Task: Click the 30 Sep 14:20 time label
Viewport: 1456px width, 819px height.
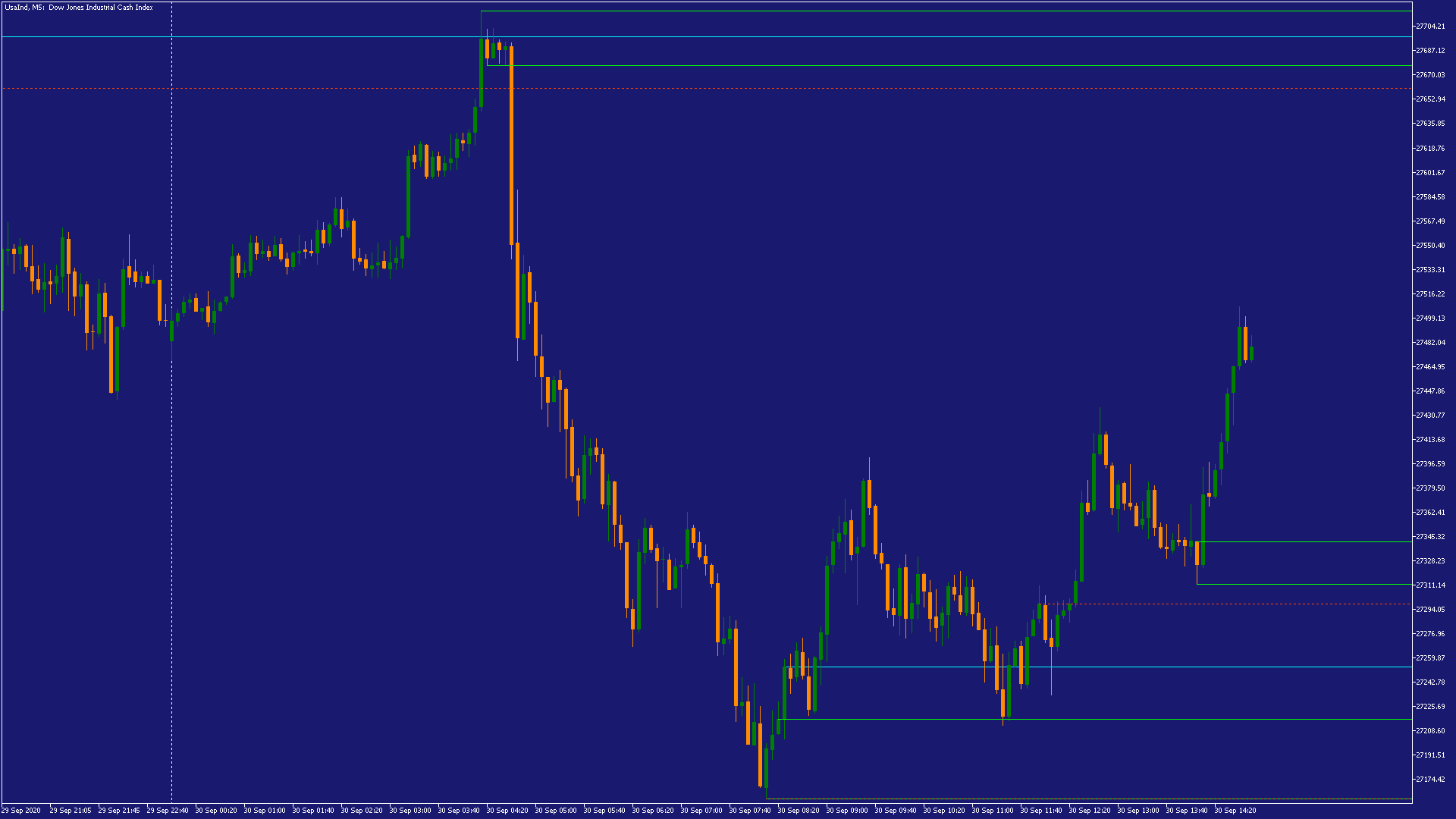Action: (1235, 811)
